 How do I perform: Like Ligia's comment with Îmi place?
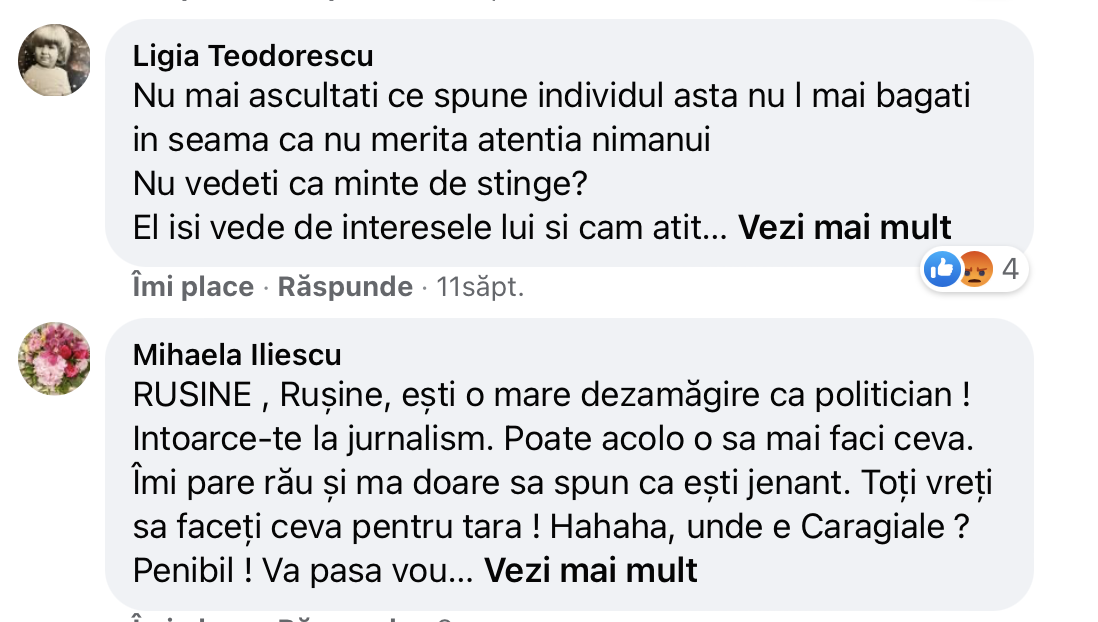tap(193, 288)
